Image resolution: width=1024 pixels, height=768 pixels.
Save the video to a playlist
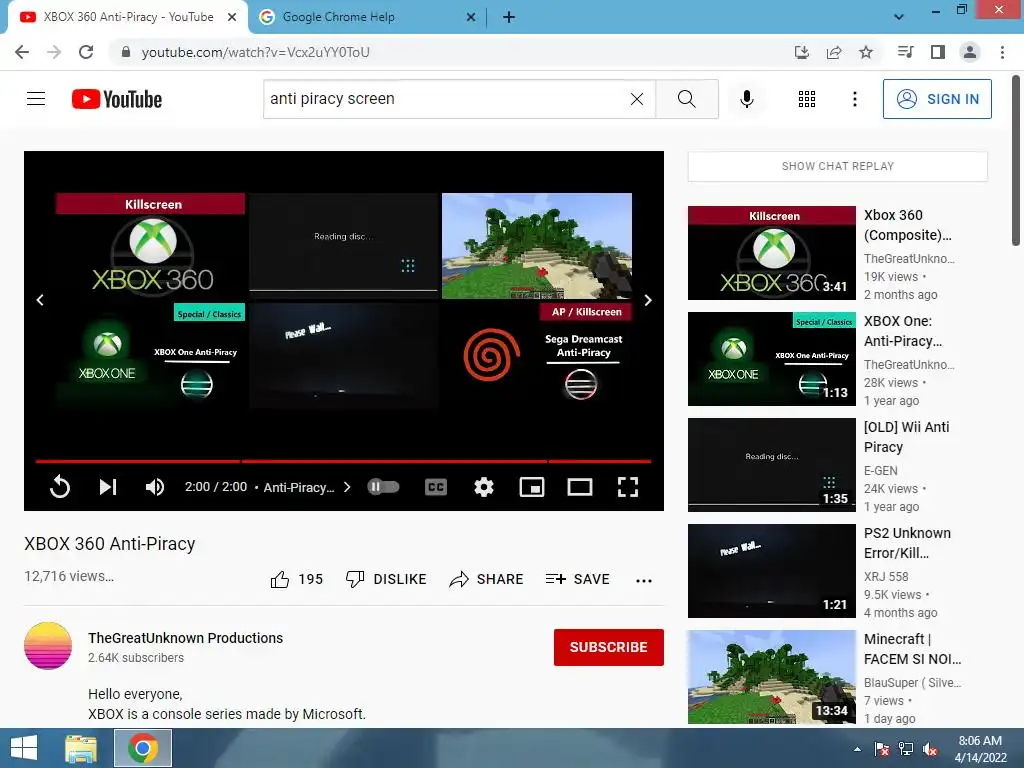pos(577,579)
